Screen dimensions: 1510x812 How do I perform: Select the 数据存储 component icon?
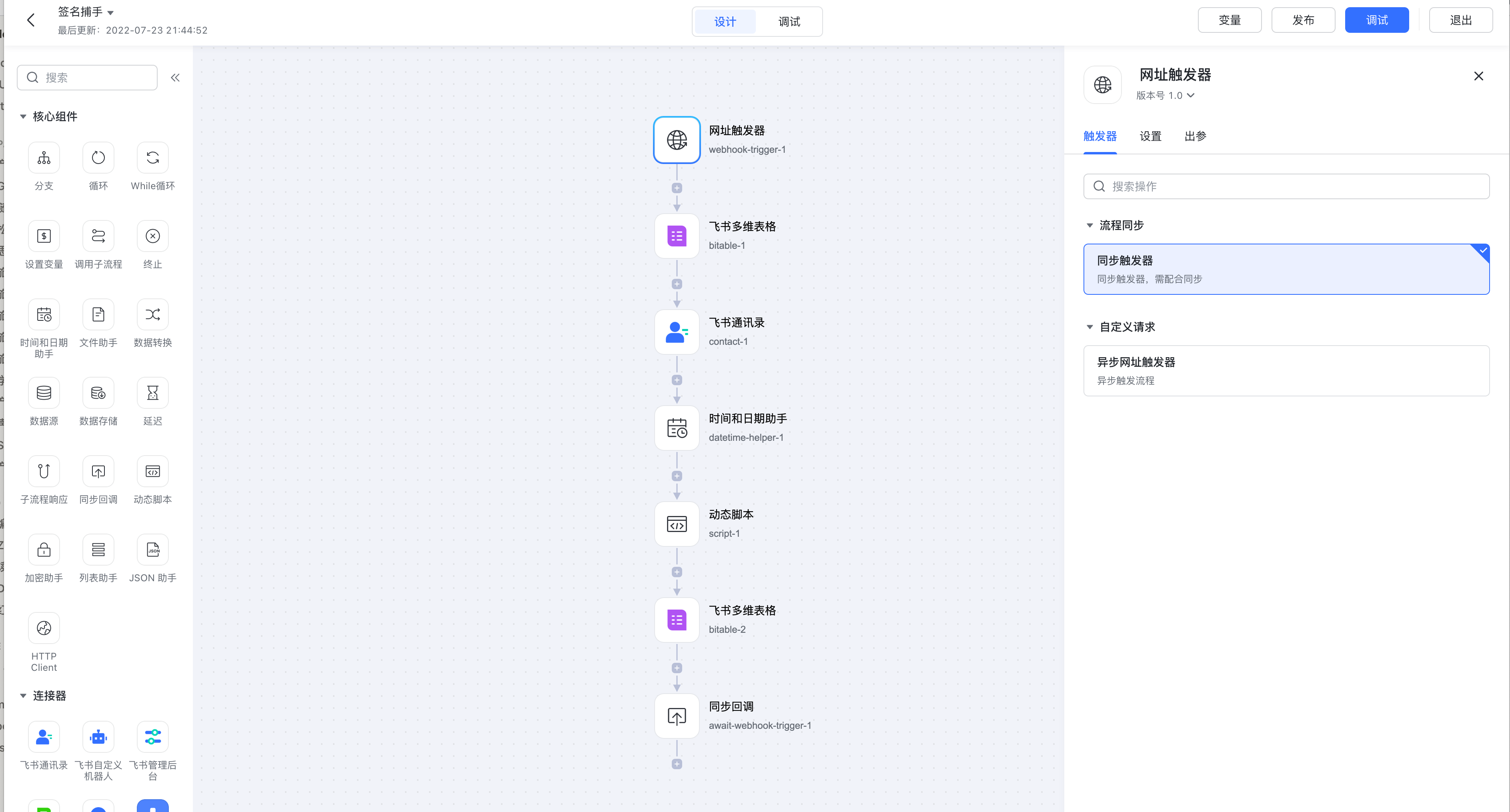click(98, 393)
